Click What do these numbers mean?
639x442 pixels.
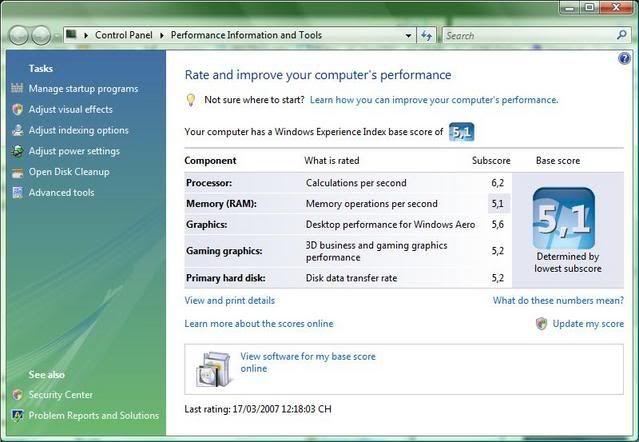[558, 300]
